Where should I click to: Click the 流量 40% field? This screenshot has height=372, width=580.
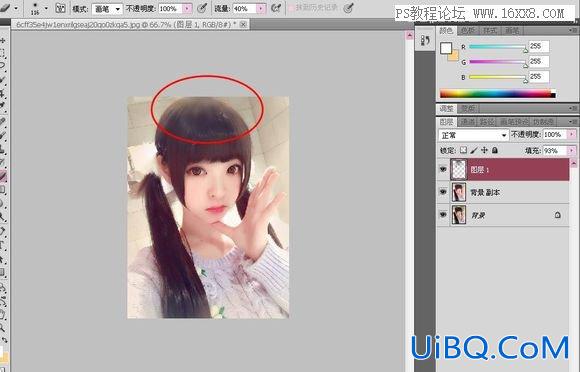pos(245,8)
